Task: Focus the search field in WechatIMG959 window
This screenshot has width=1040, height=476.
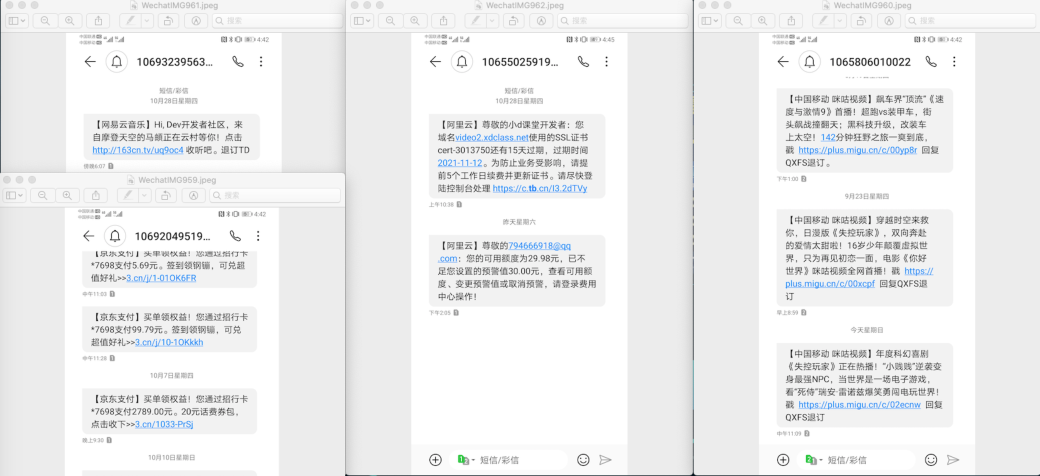Action: pos(275,196)
